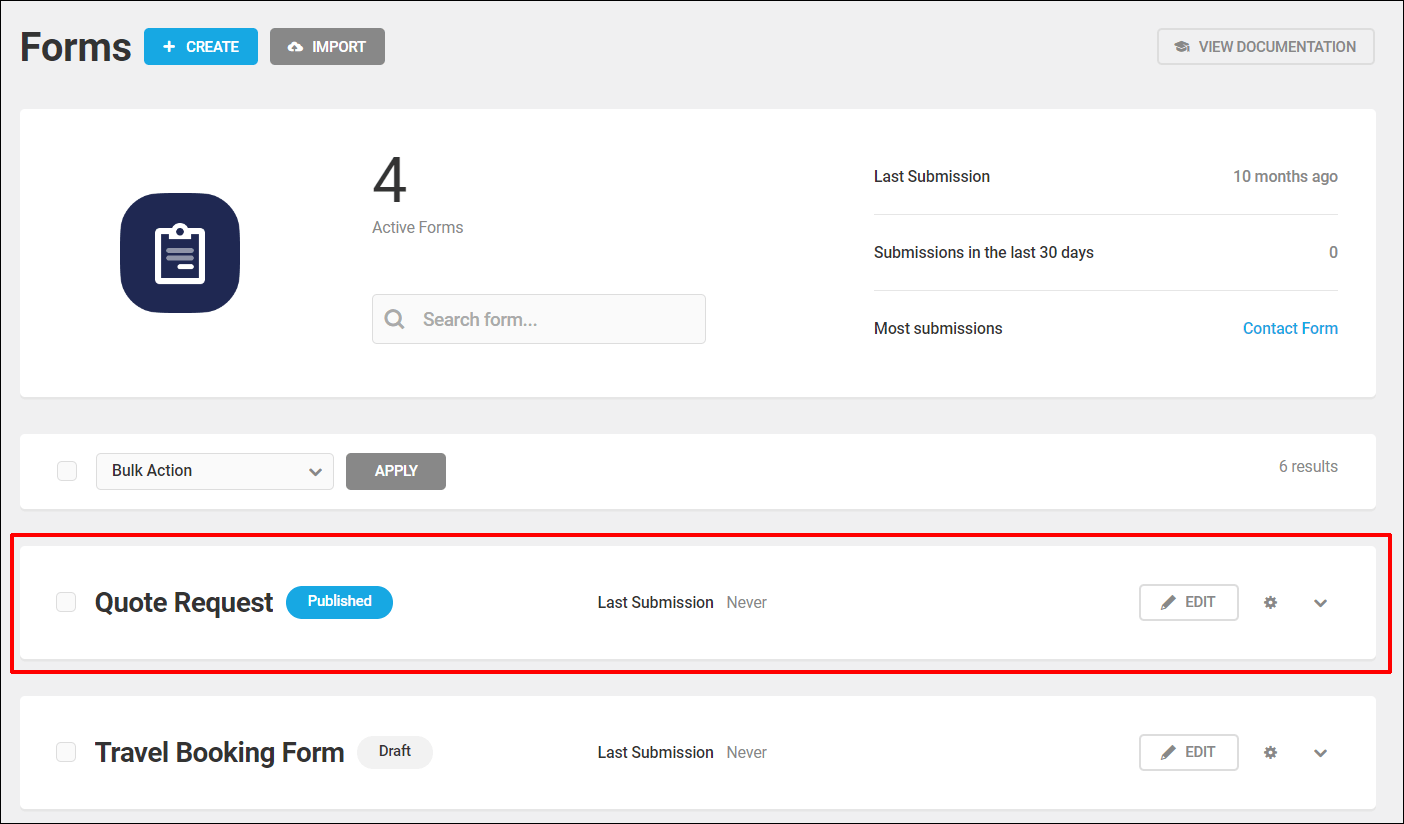Click the '6 results' count text

[x=1308, y=467]
